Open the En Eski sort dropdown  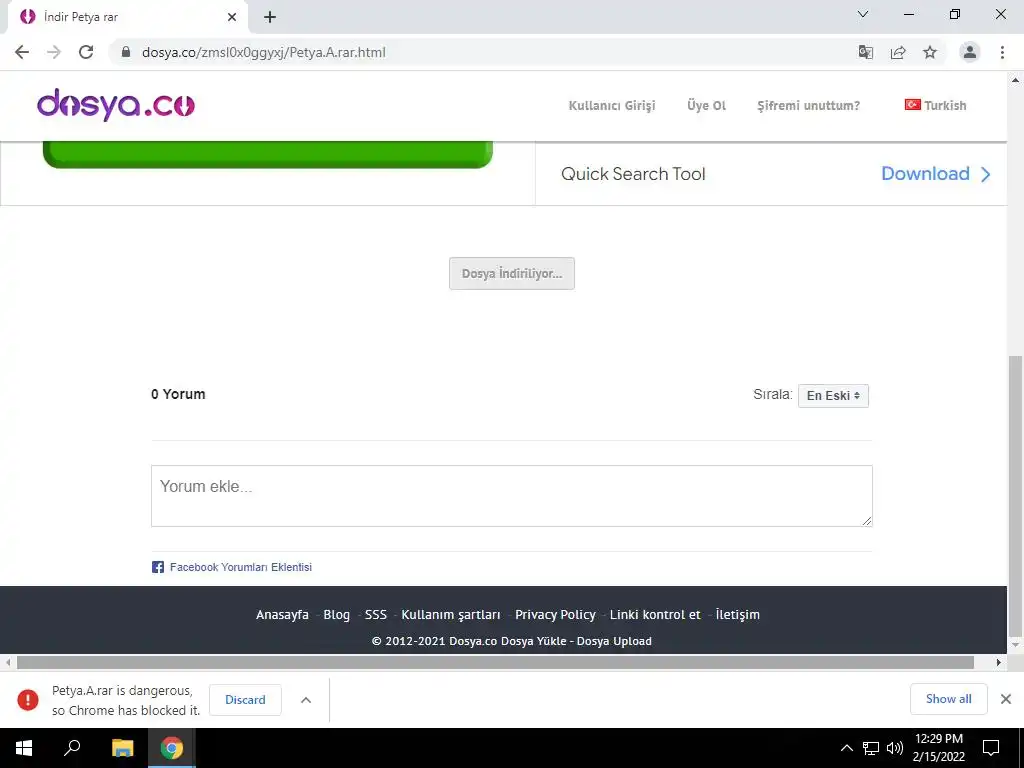pos(833,396)
